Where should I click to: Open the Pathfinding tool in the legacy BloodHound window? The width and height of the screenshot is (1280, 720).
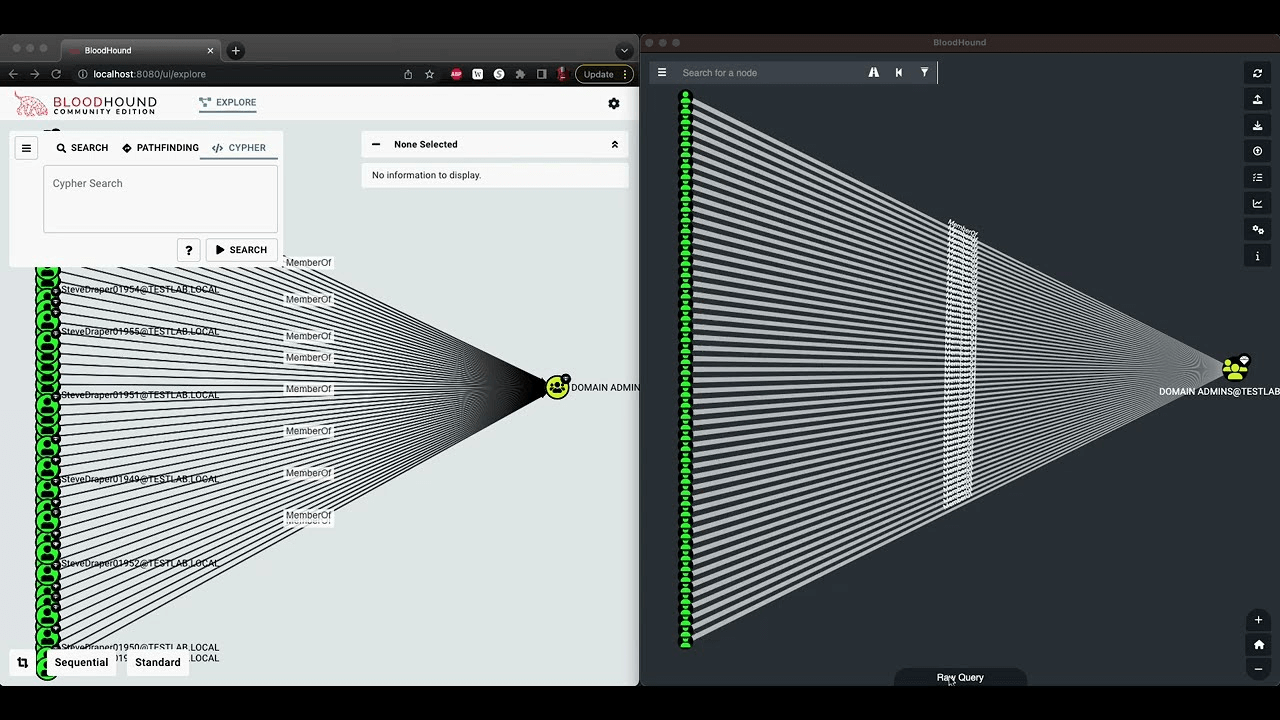(x=873, y=72)
